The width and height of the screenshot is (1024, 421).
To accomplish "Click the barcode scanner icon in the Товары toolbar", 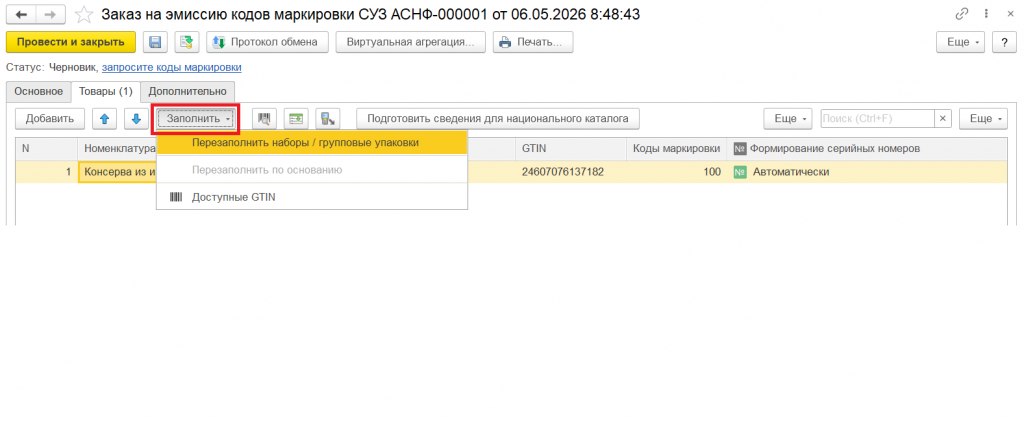I will click(264, 119).
